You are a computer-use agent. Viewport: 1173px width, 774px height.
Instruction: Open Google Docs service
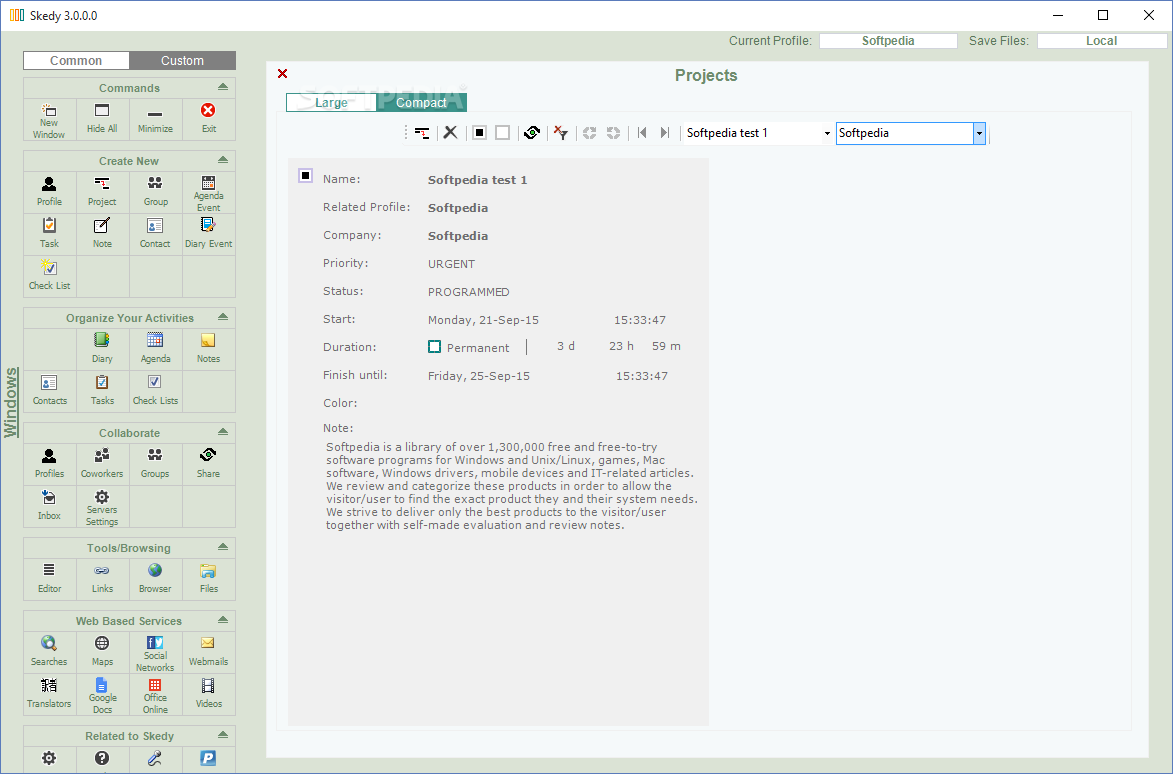pyautogui.click(x=102, y=695)
